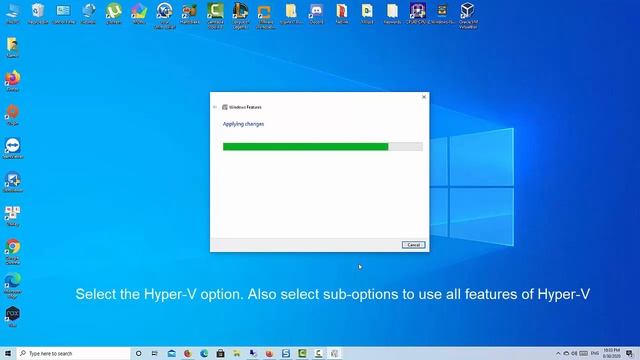Launch VMware Workstation from the desktop

pyautogui.click(x=266, y=16)
